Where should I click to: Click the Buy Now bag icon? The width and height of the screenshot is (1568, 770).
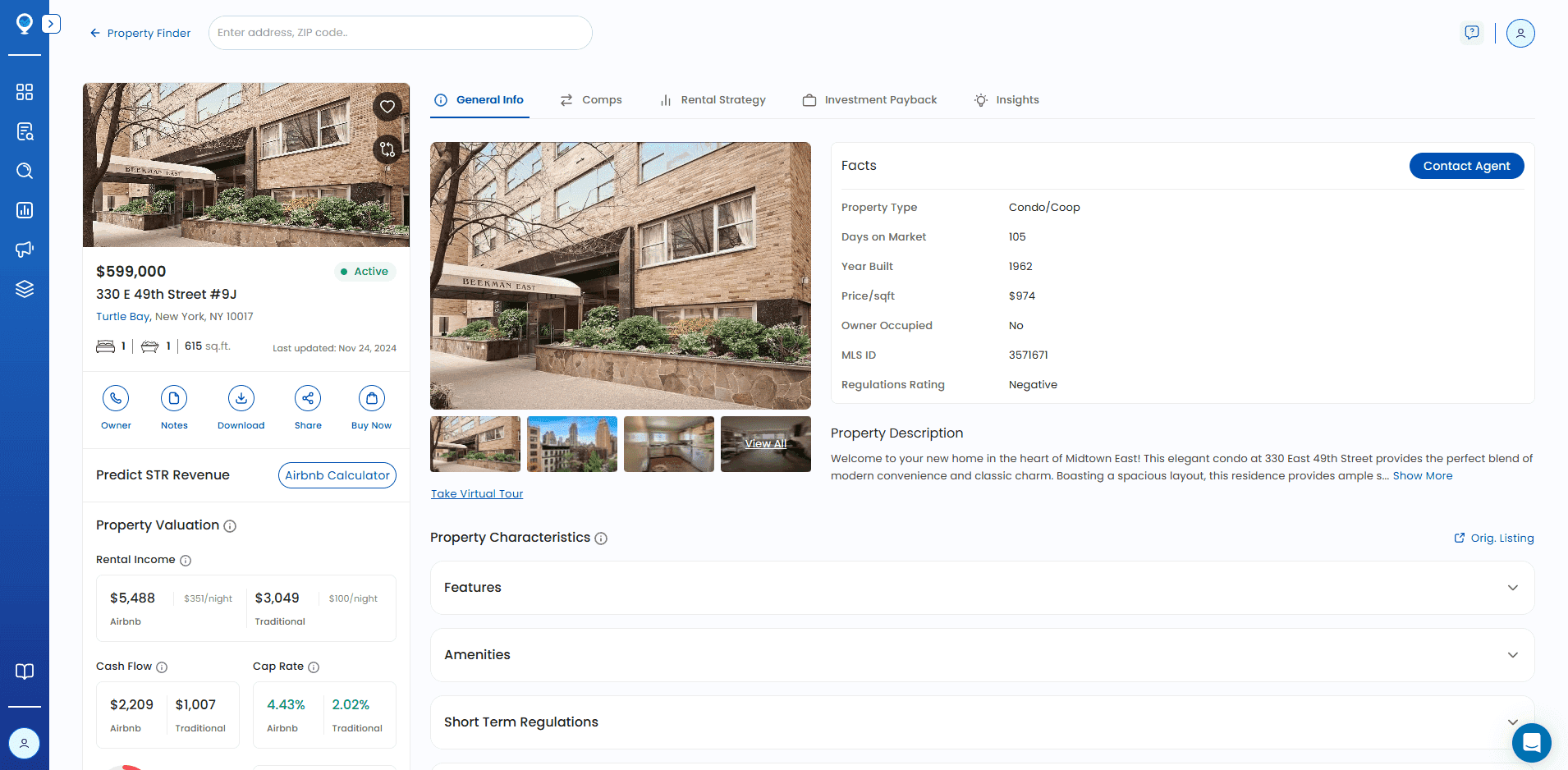pos(372,398)
